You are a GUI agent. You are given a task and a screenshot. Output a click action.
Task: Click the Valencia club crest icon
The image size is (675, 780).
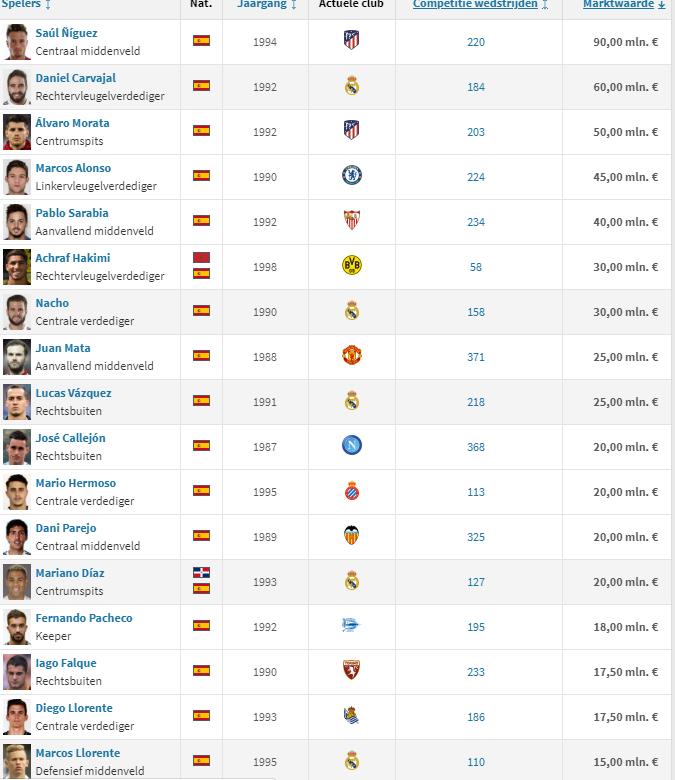[351, 536]
